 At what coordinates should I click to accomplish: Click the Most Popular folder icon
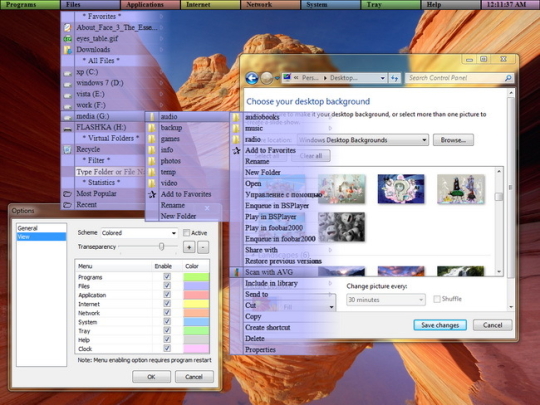(x=68, y=194)
